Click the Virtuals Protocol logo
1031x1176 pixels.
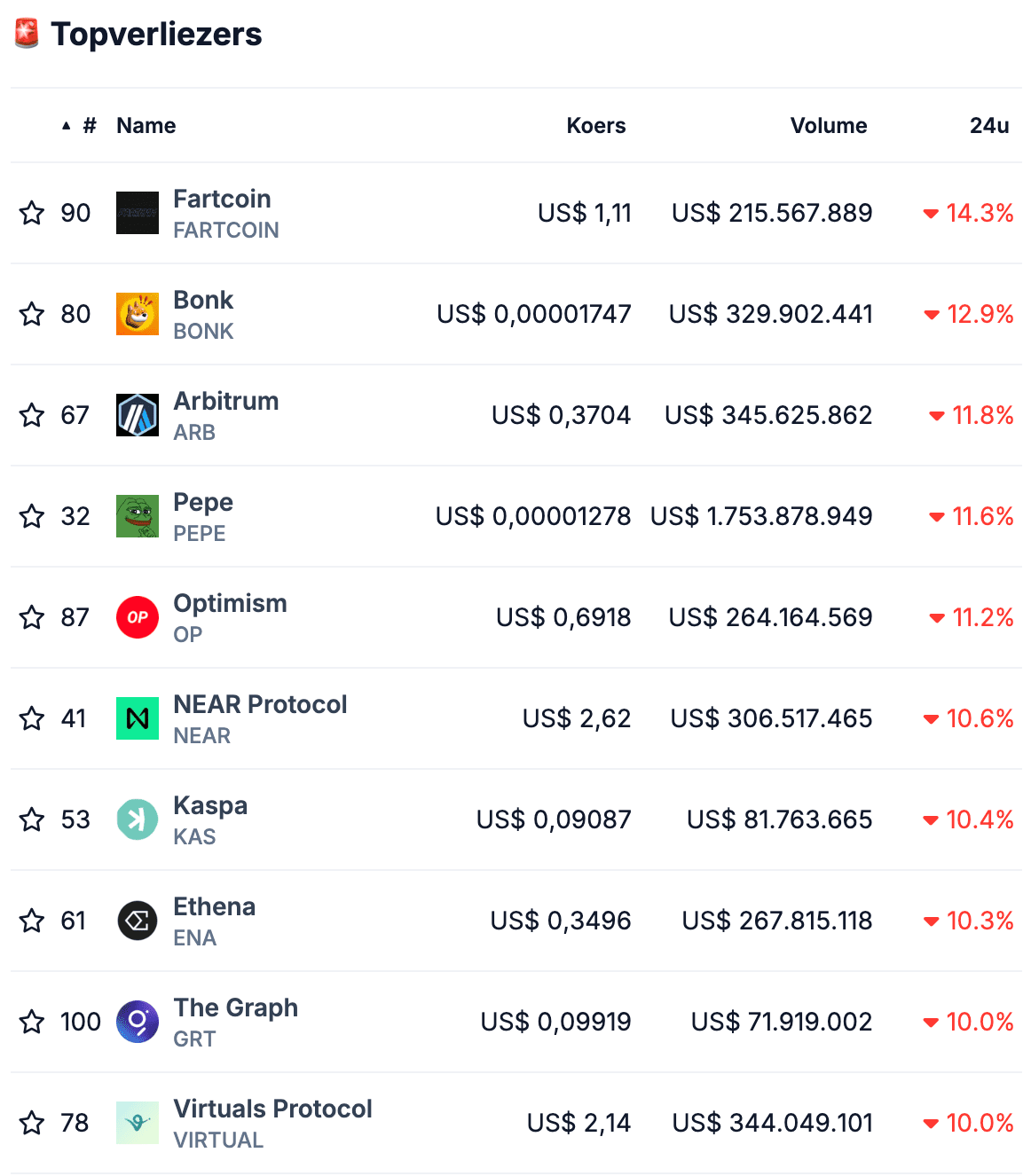pos(138,1123)
